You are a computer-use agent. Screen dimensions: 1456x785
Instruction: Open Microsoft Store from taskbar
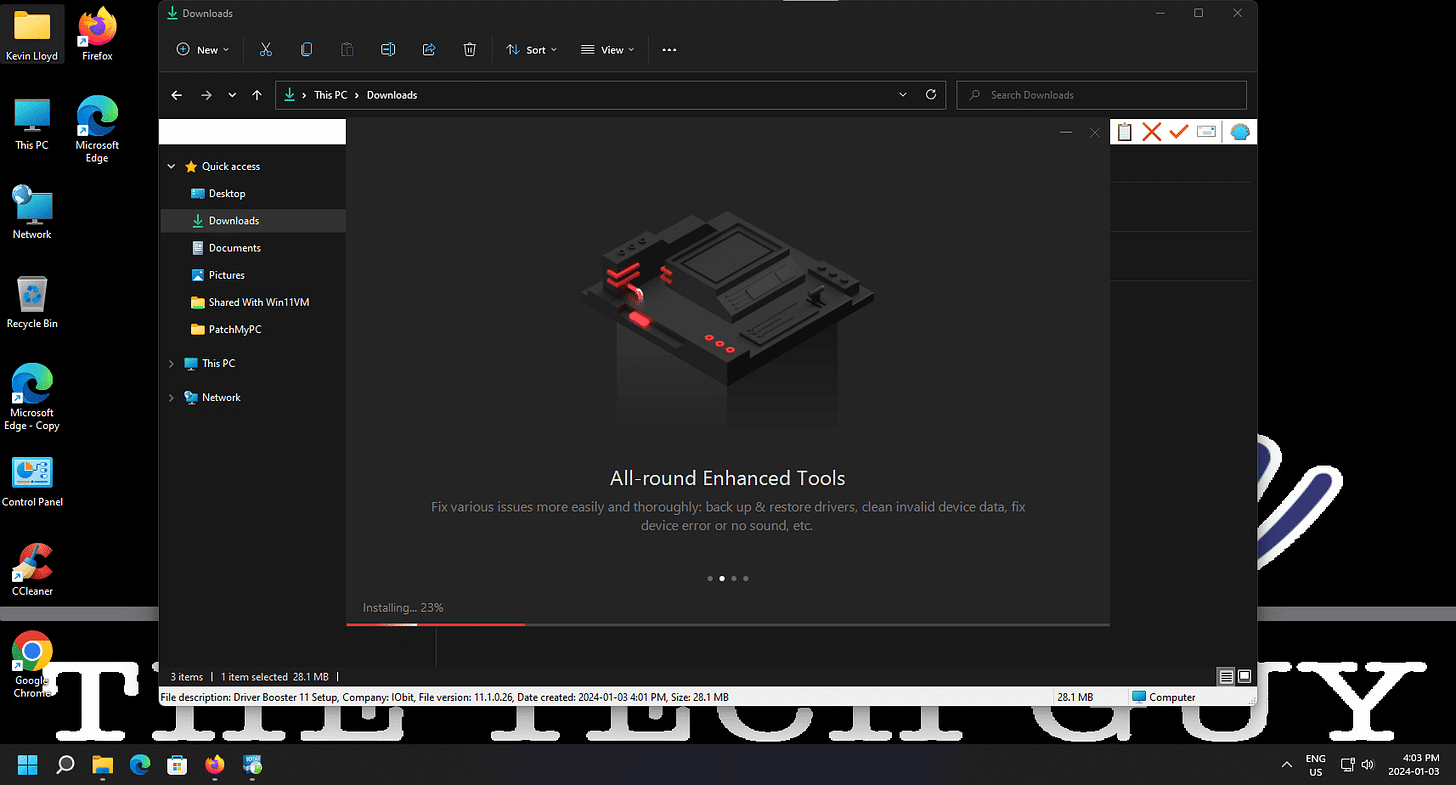coord(177,765)
